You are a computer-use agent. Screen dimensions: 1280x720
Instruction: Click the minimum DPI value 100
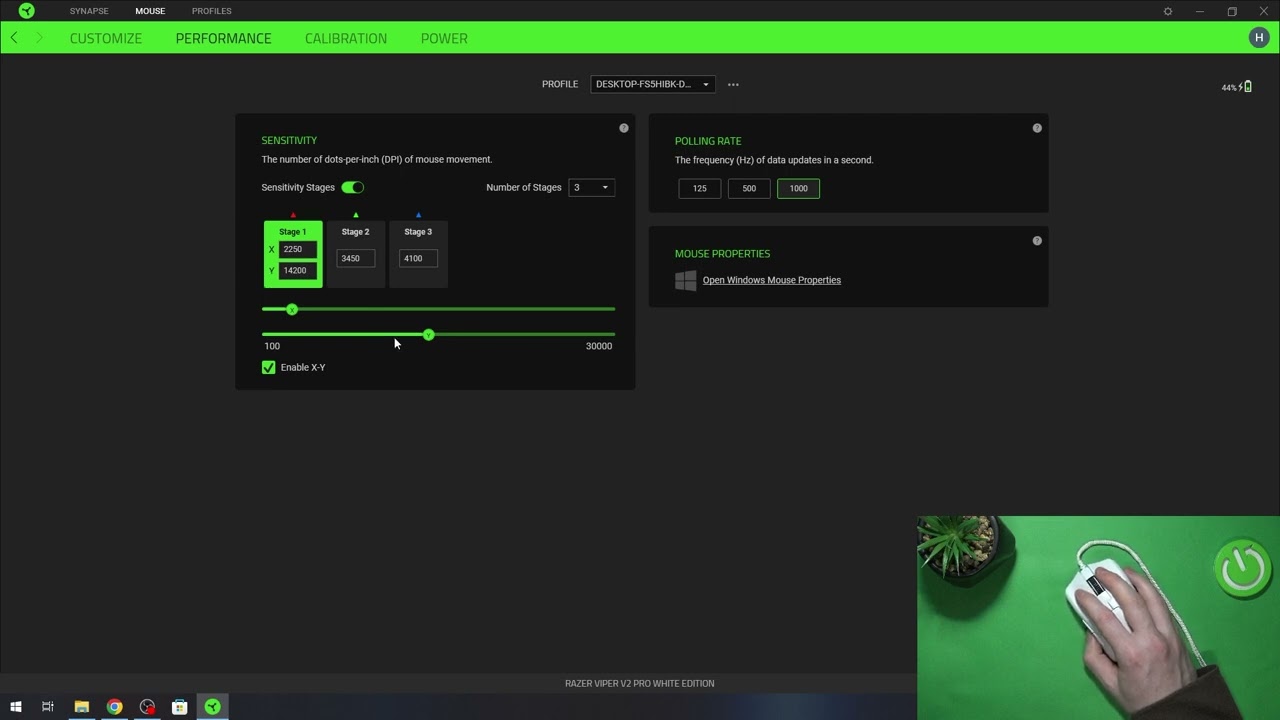[272, 346]
